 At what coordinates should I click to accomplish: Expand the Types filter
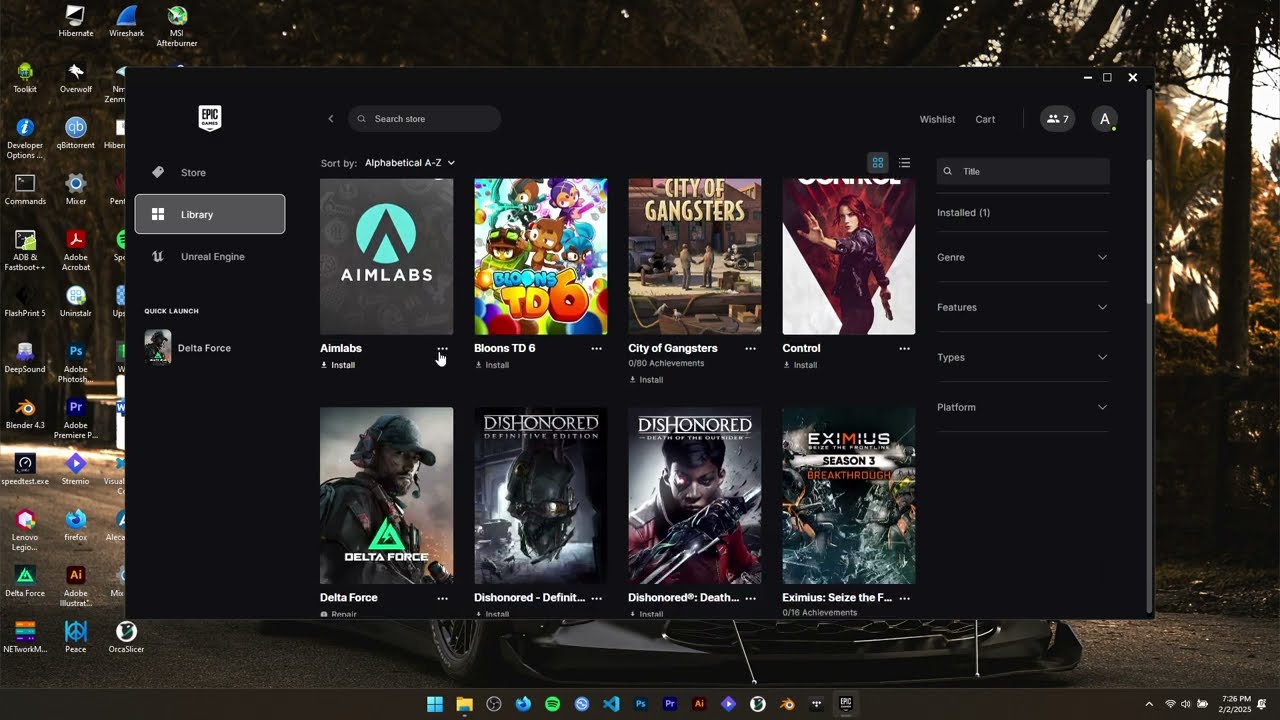(1022, 357)
